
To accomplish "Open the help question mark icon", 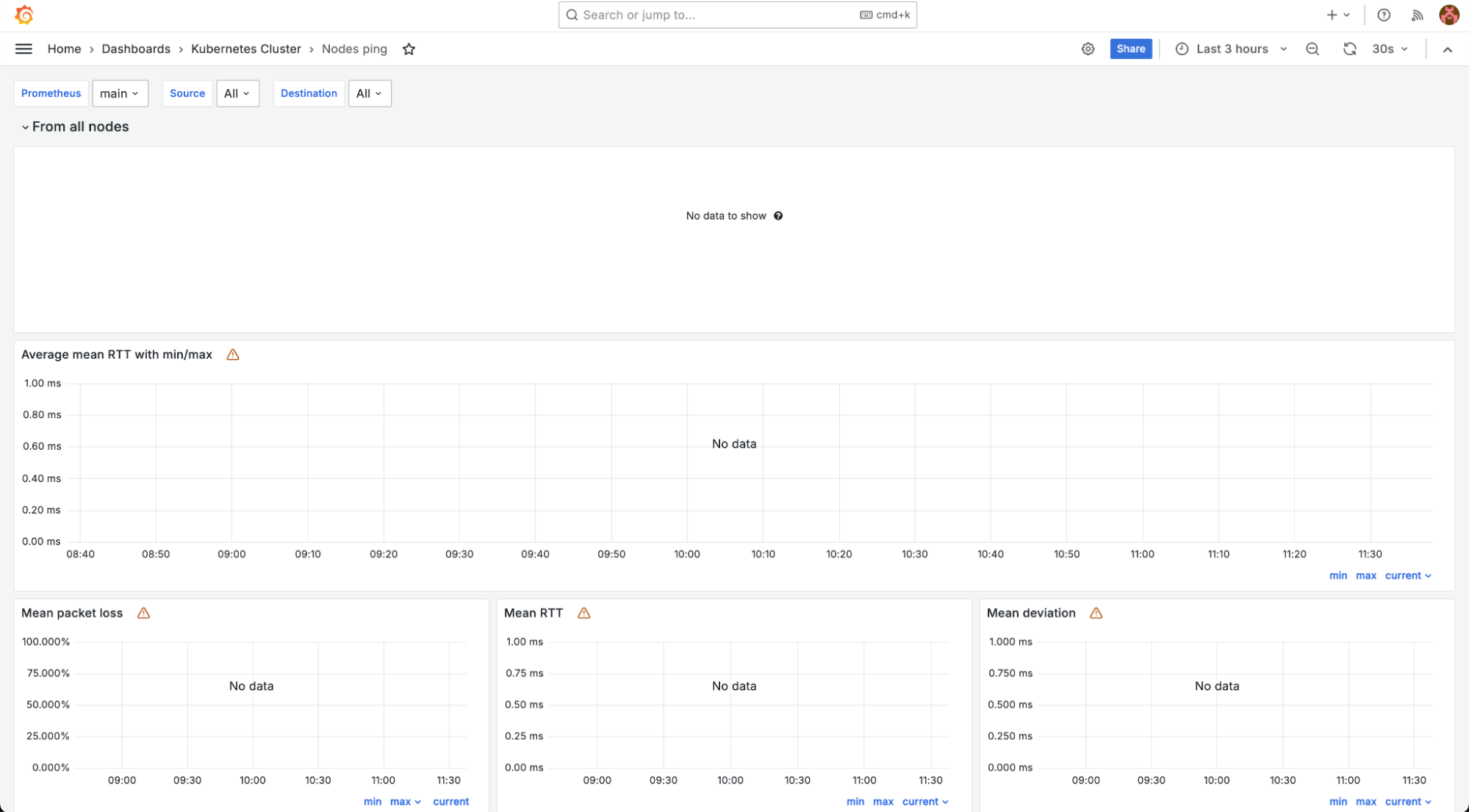I will (x=1384, y=15).
